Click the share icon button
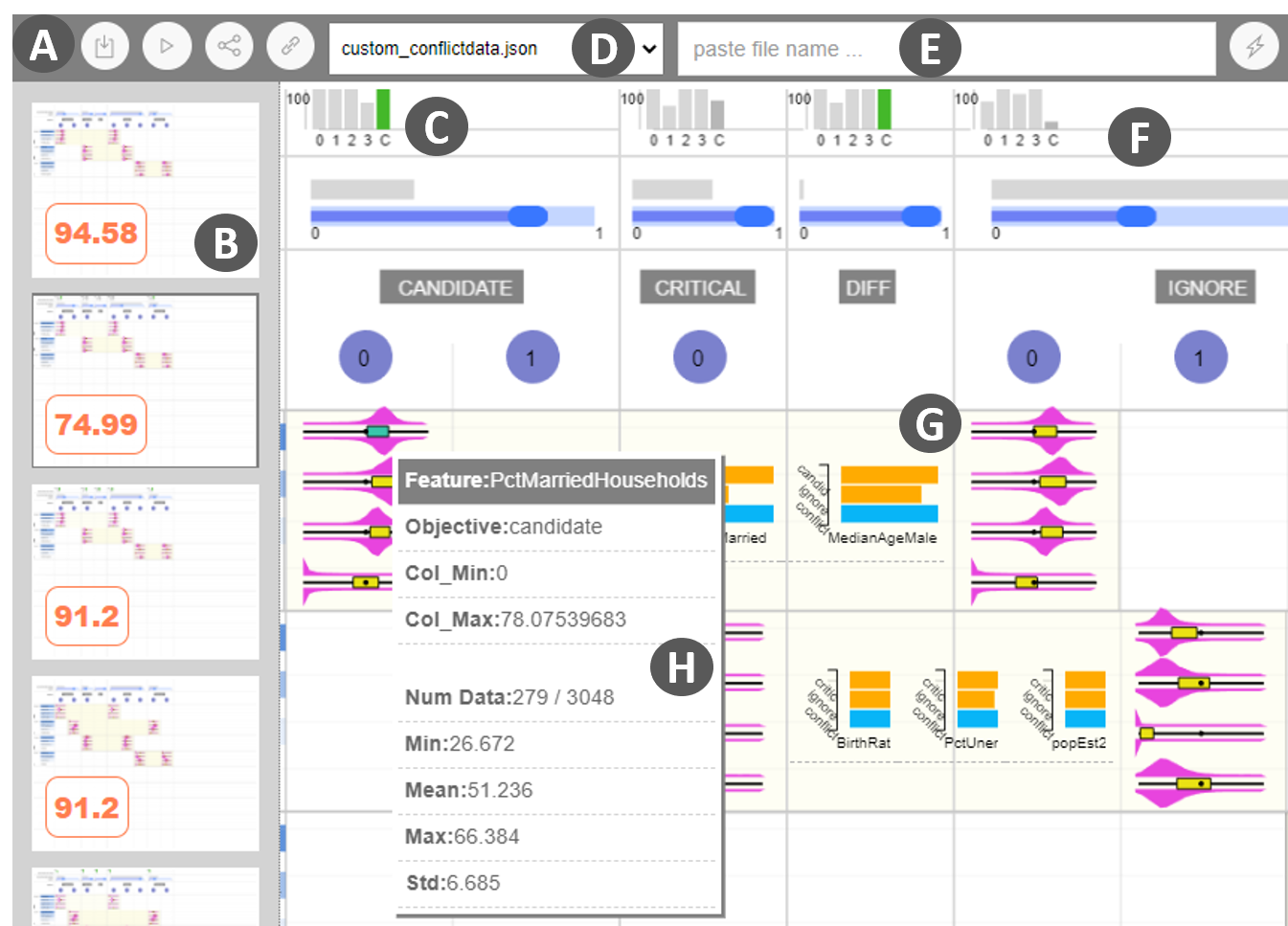This screenshot has height=926, width=1288. (229, 46)
